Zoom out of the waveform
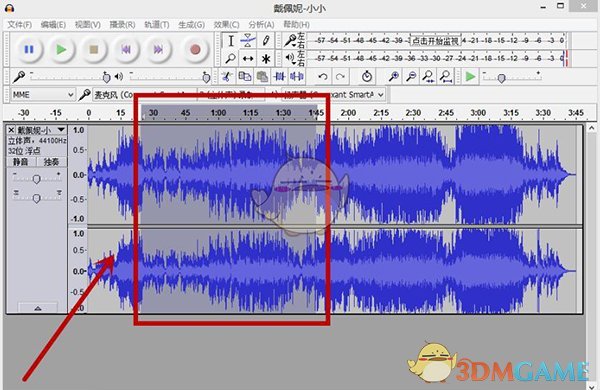 (x=411, y=77)
